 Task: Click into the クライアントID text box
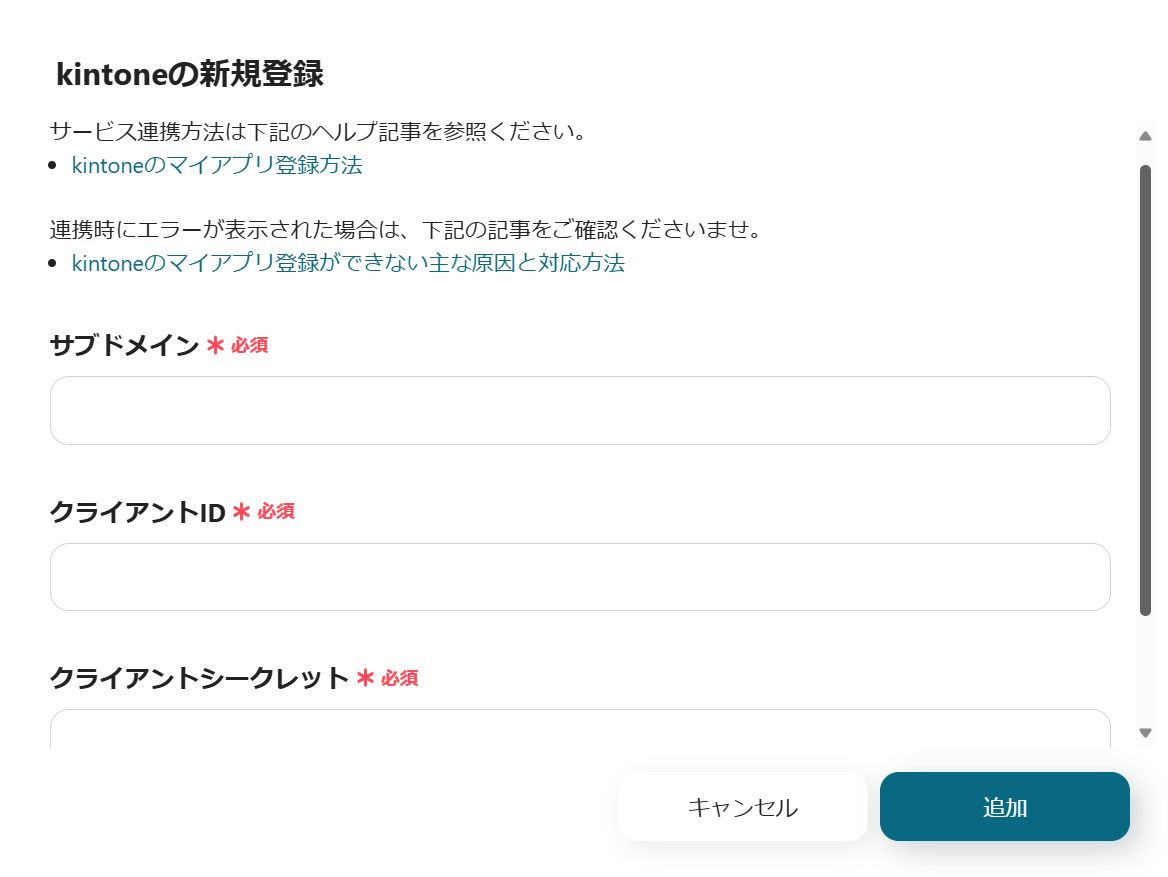click(580, 577)
